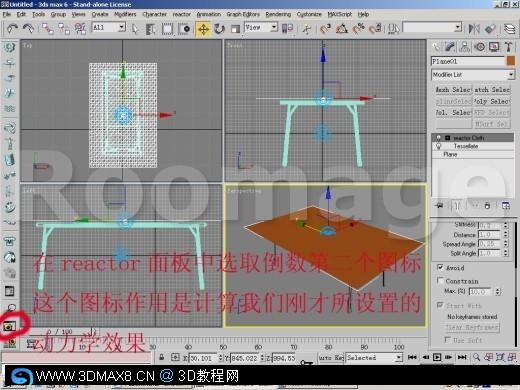
Task: Open the File menu
Action: click(x=7, y=14)
